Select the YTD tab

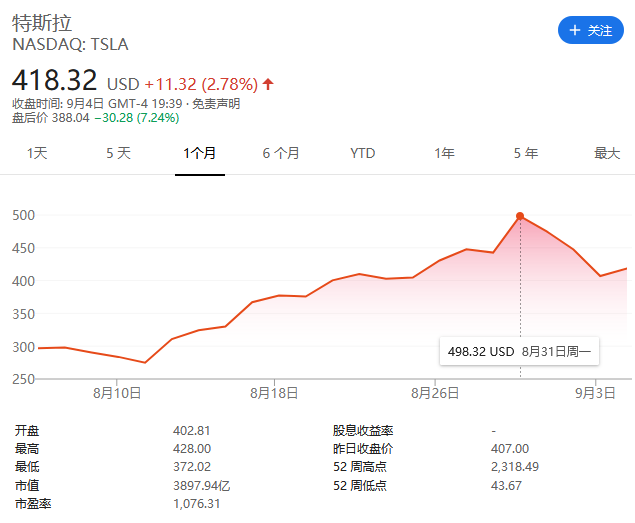[363, 153]
